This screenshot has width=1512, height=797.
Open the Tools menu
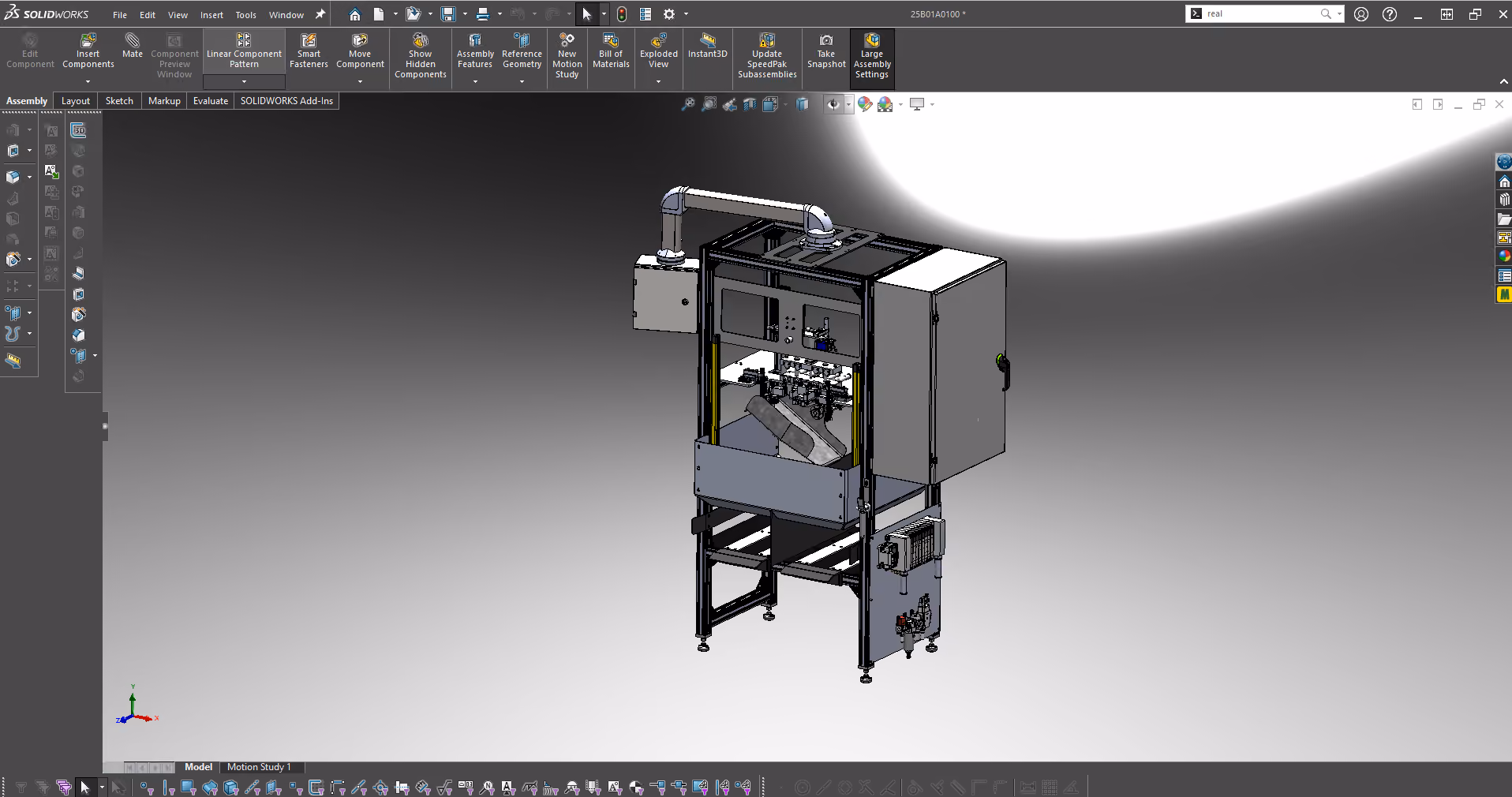tap(245, 15)
